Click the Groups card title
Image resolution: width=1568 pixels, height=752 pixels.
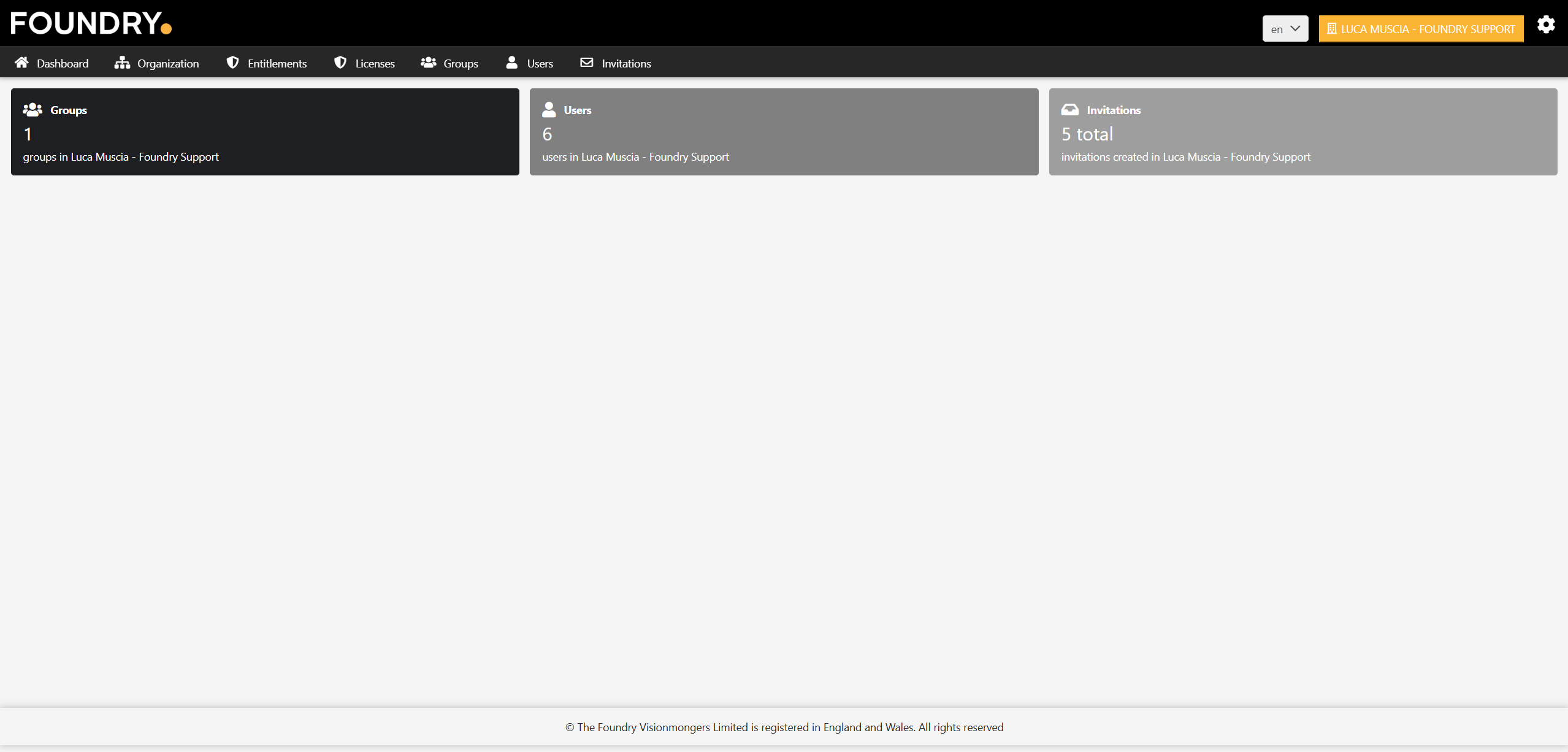pyautogui.click(x=69, y=110)
